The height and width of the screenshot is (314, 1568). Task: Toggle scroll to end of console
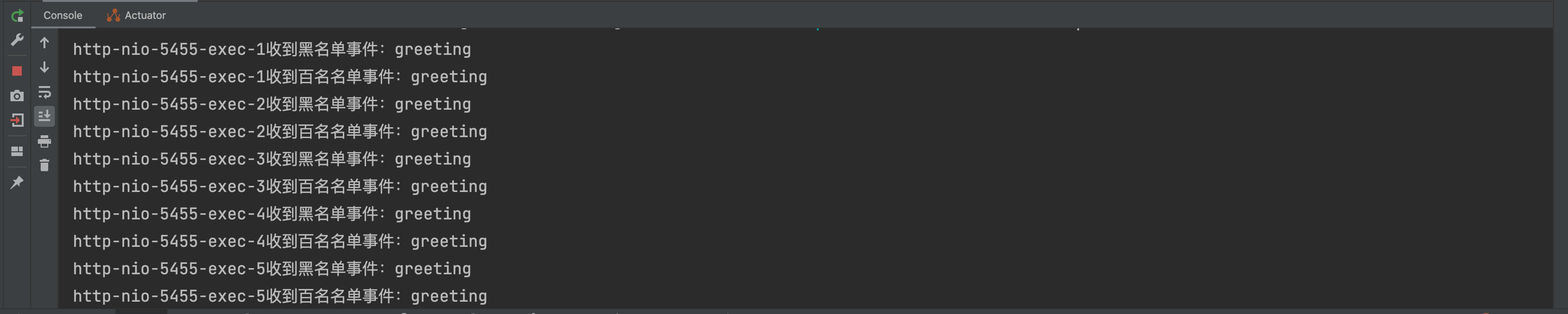[x=44, y=115]
